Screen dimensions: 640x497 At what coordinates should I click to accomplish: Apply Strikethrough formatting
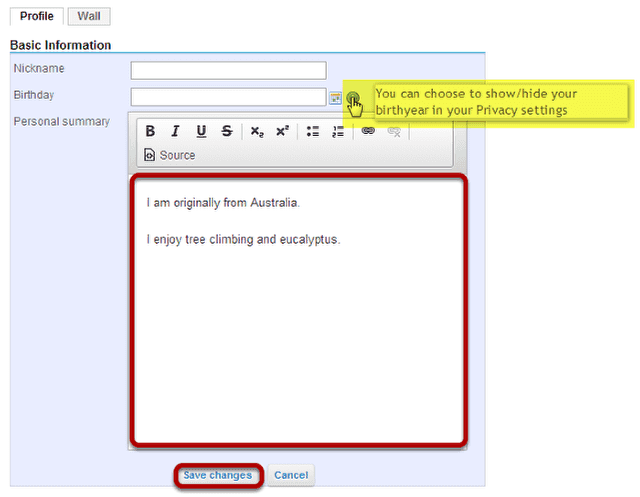coord(227,131)
